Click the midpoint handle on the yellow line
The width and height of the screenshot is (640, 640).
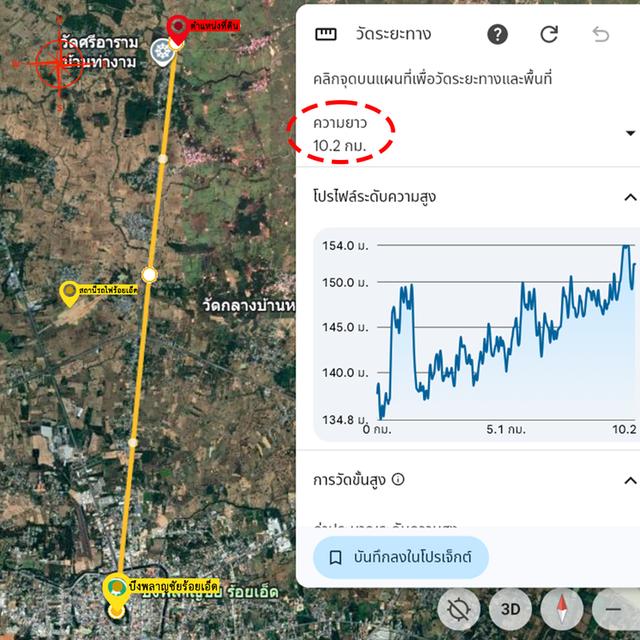pyautogui.click(x=149, y=275)
